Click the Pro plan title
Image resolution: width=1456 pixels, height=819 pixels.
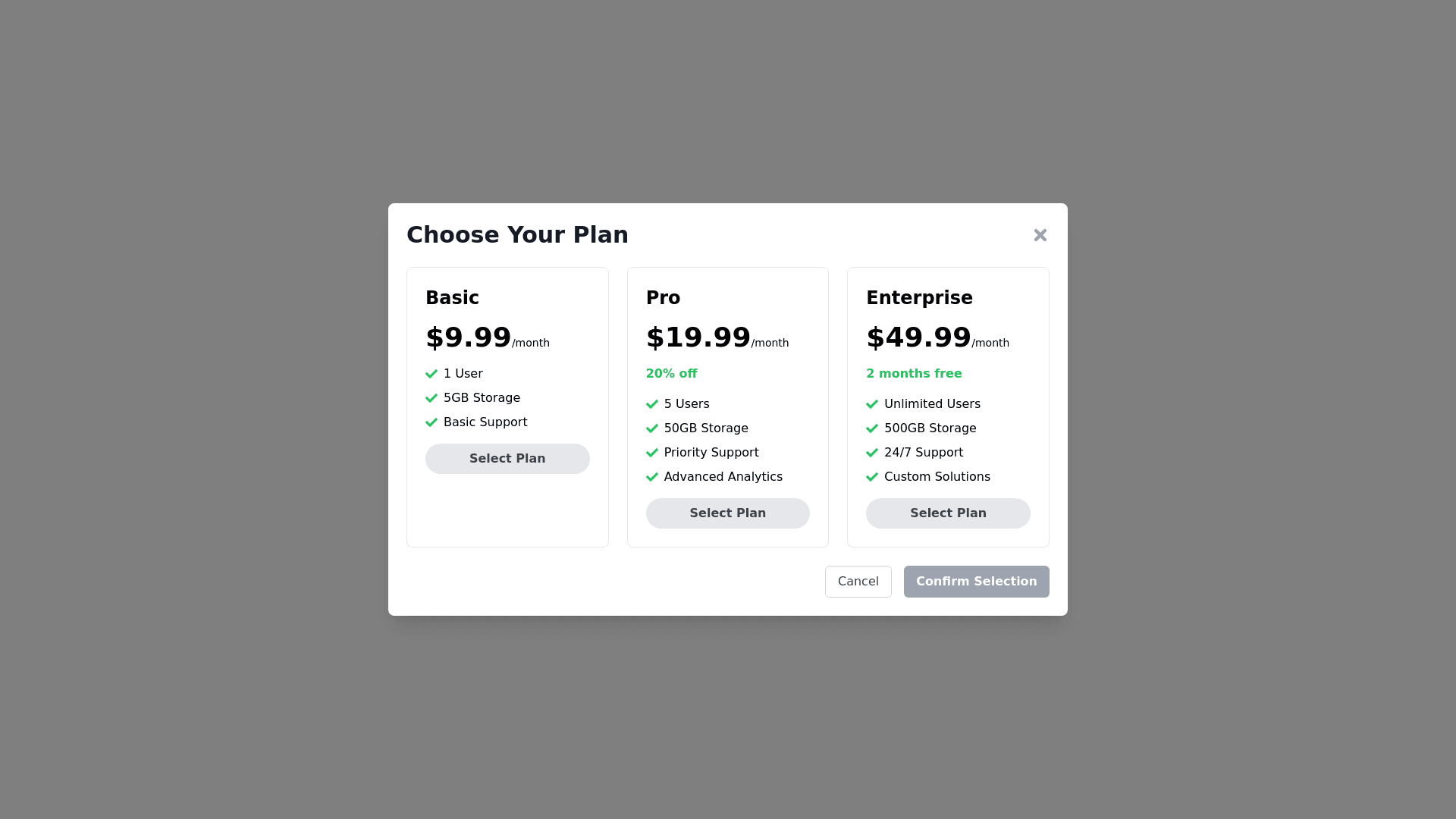pyautogui.click(x=663, y=298)
